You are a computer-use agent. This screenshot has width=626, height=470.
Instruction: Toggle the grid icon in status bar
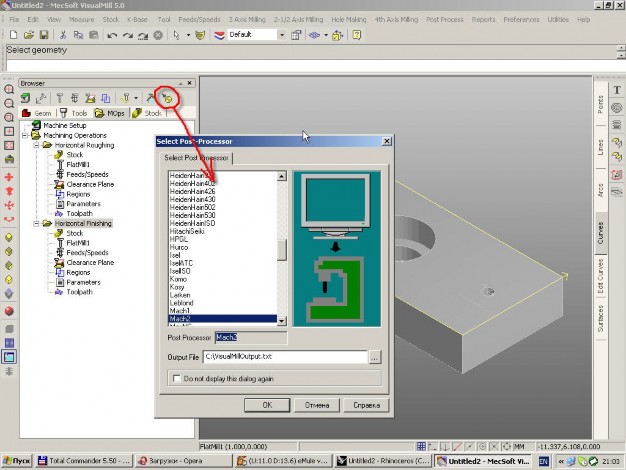coord(421,446)
